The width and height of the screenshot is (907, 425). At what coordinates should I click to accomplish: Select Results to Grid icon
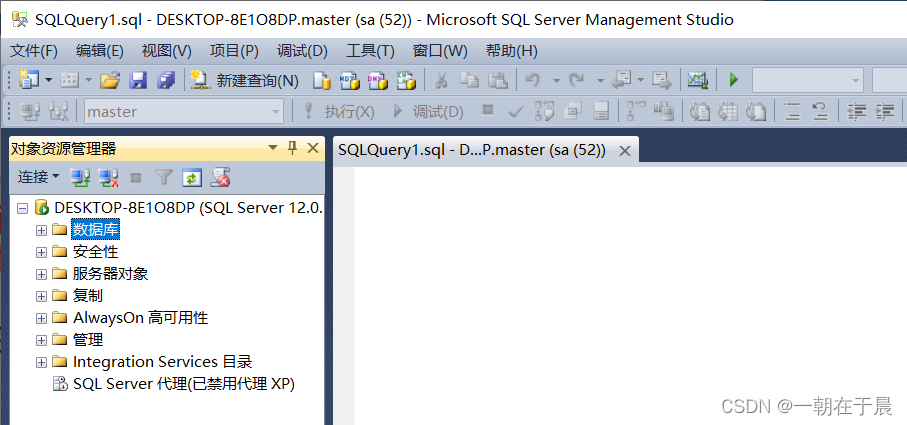(x=728, y=111)
